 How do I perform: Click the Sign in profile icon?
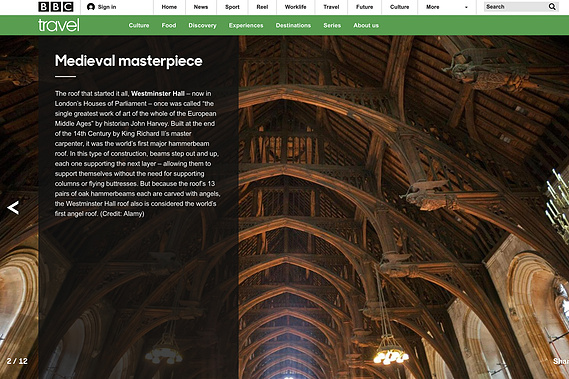tap(91, 7)
